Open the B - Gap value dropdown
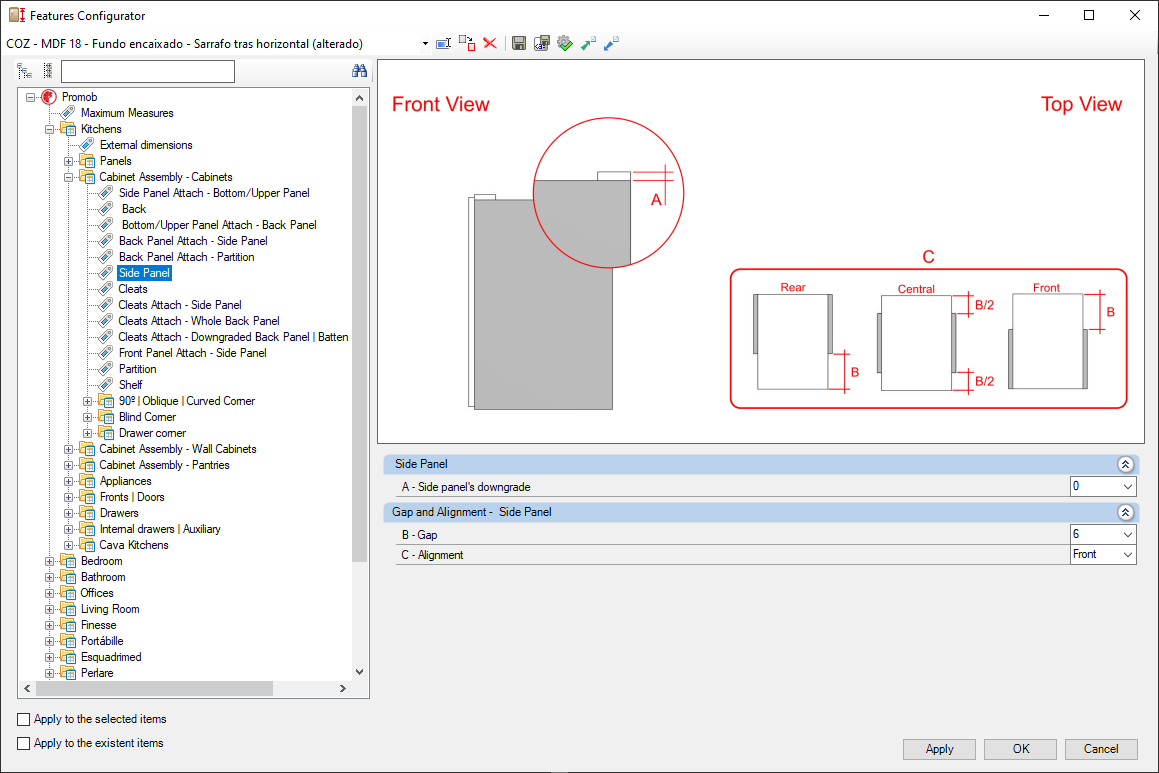The height and width of the screenshot is (773, 1159). [x=1127, y=534]
